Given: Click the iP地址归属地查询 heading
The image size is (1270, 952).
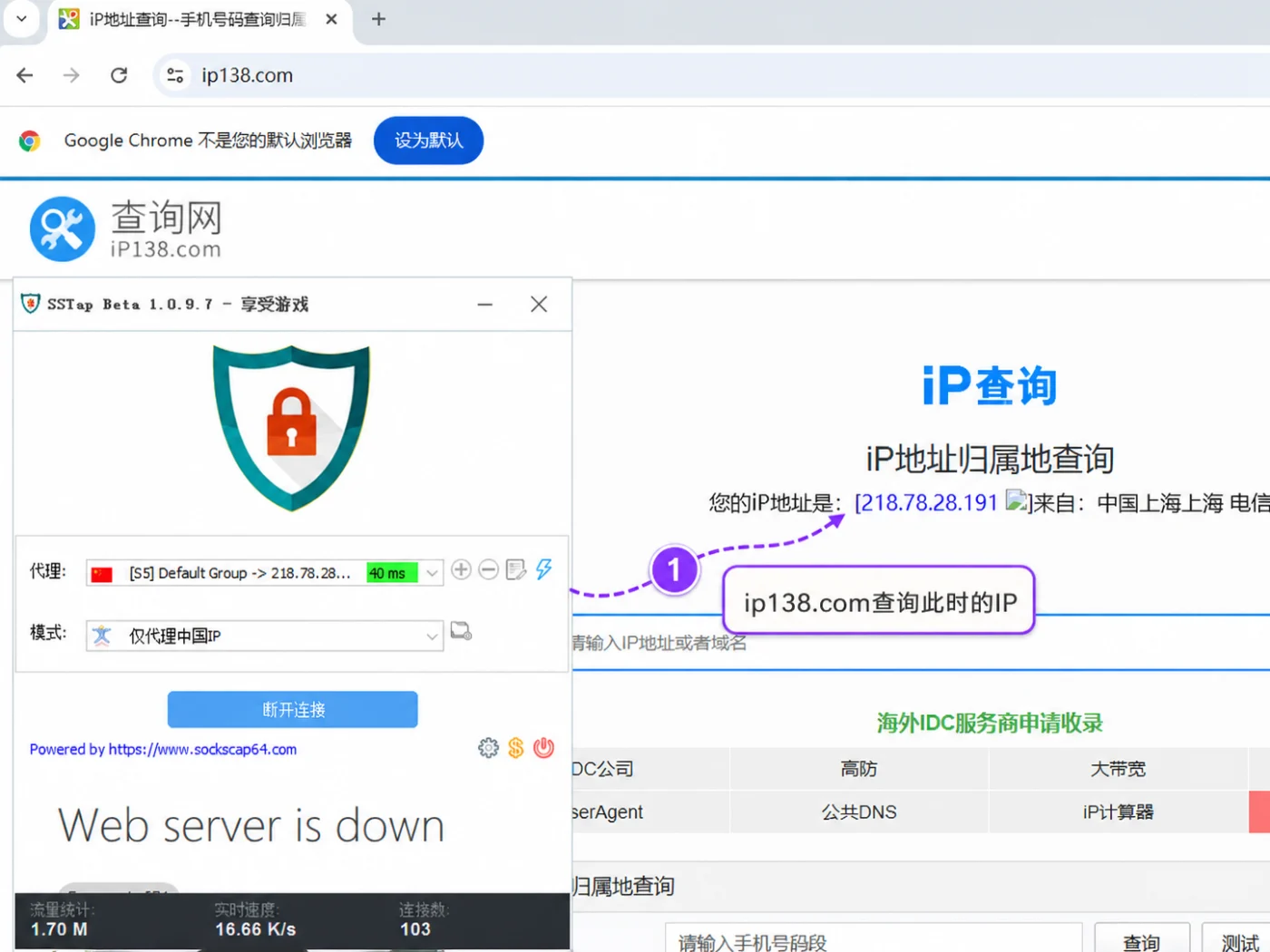Looking at the screenshot, I should pos(990,459).
